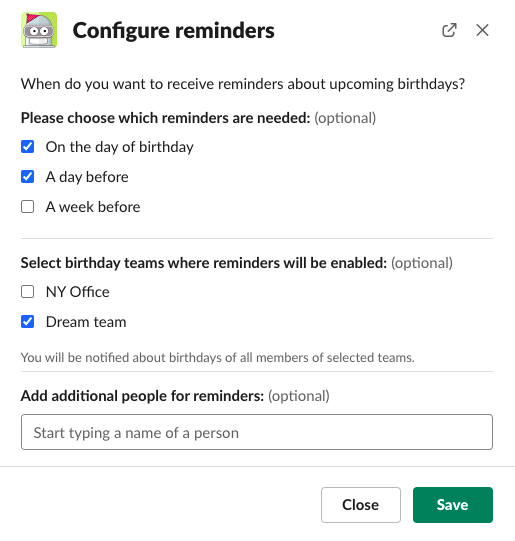The image size is (515, 541).
Task: Click the "Configure reminders" dialog title
Action: (x=174, y=31)
